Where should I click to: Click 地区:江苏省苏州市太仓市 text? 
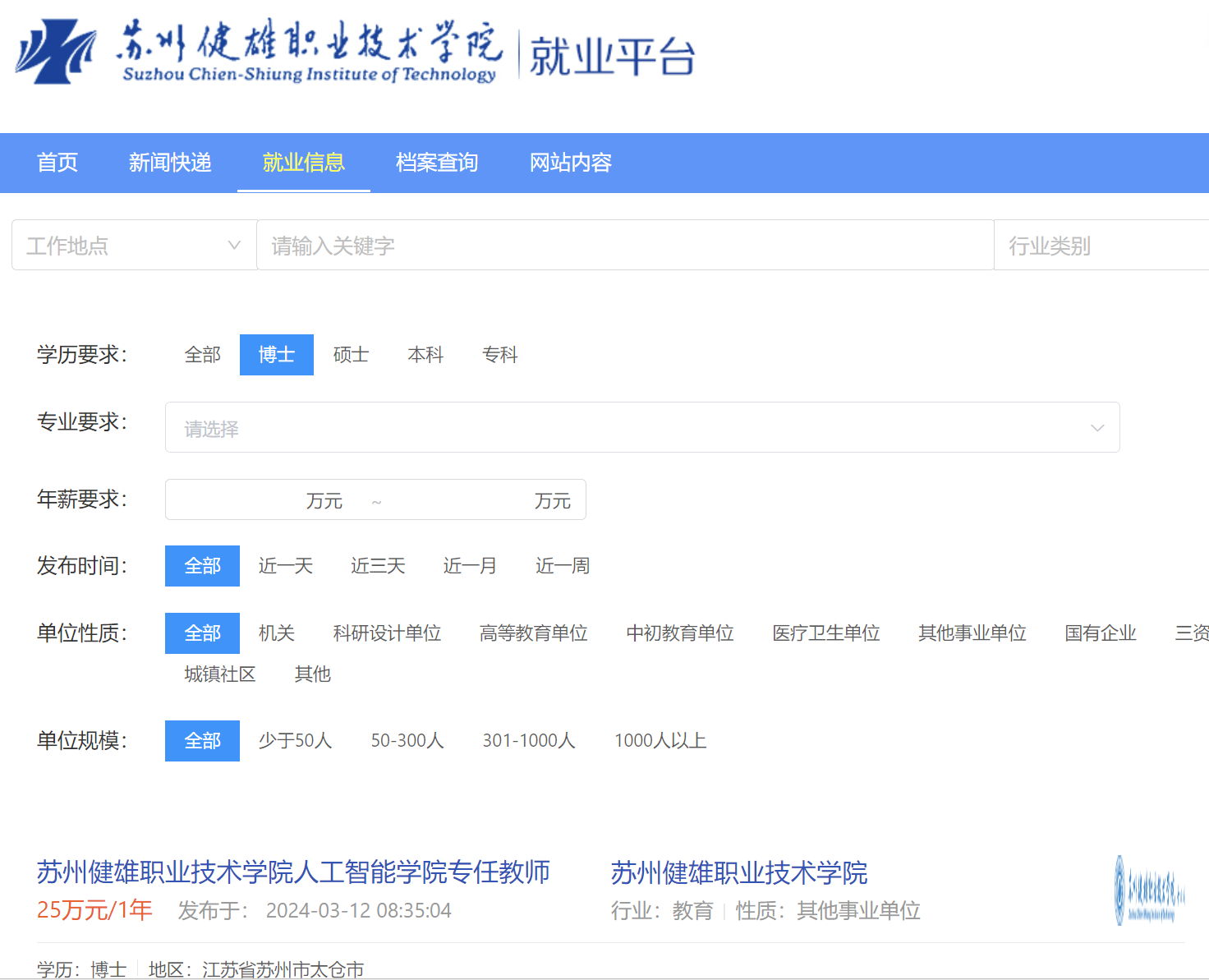[256, 969]
